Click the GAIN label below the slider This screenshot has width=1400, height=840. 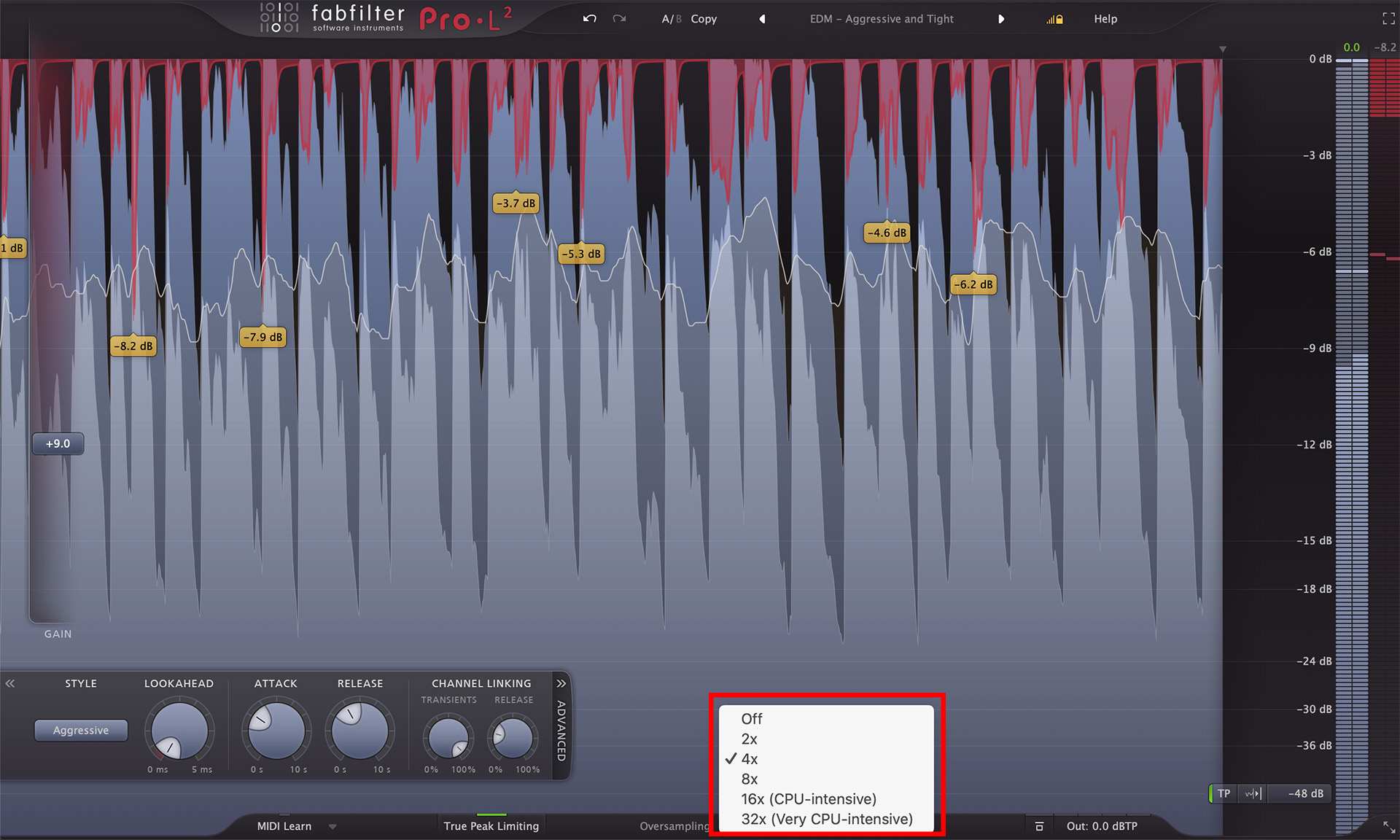click(58, 634)
